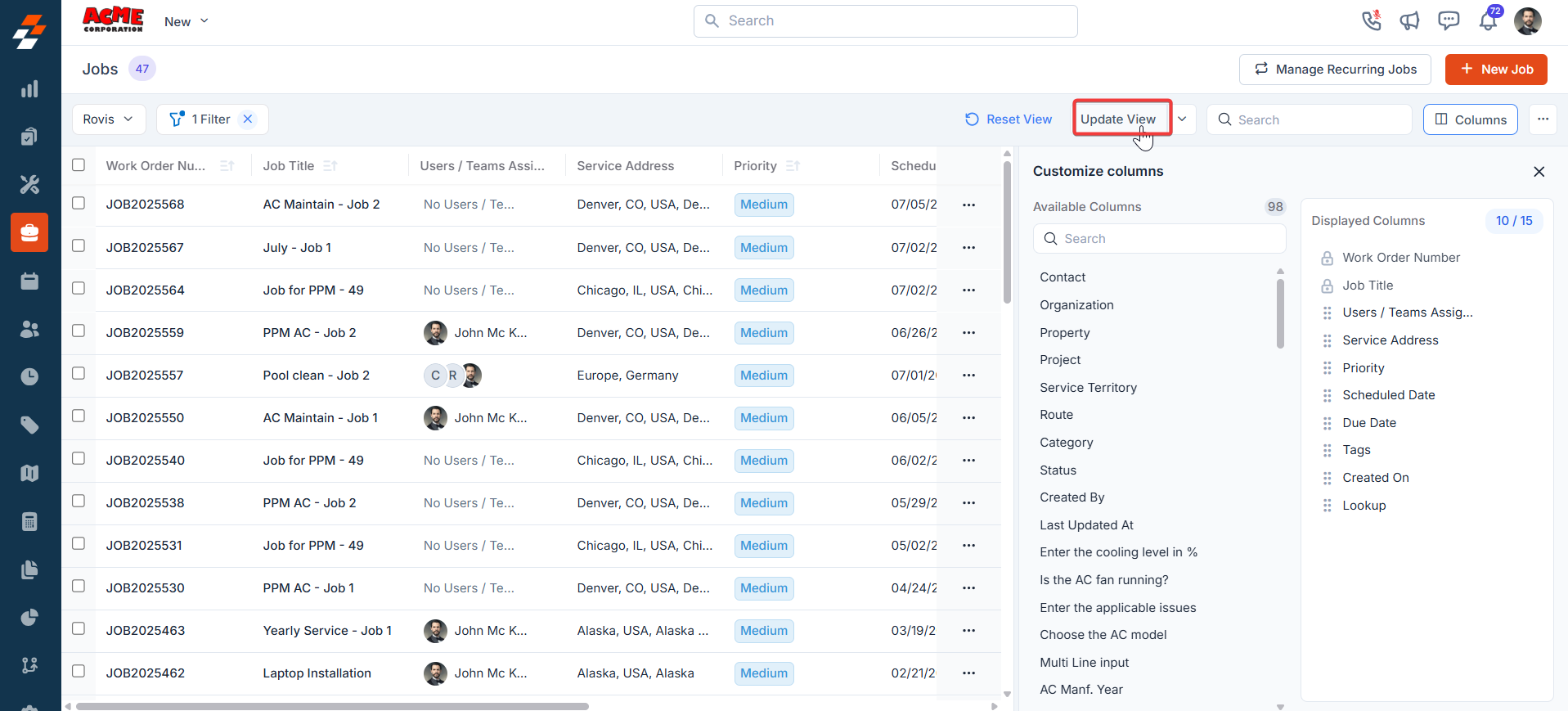Click the available columns list scrollbar
1568x711 pixels.
pyautogui.click(x=1280, y=313)
